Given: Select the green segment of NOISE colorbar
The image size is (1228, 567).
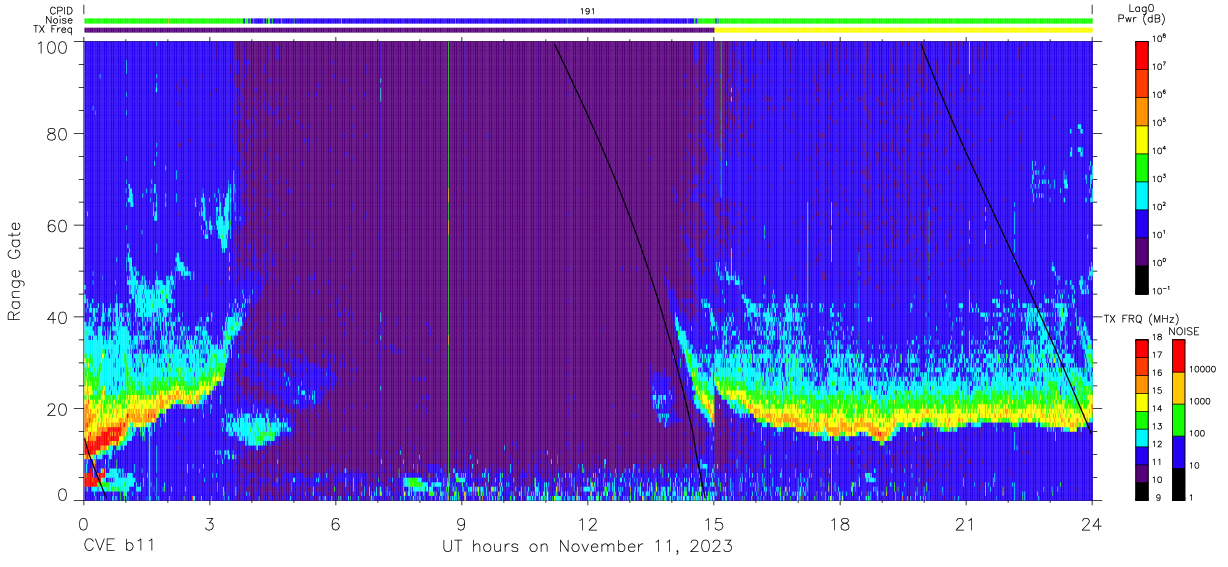Looking at the screenshot, I should (1177, 420).
